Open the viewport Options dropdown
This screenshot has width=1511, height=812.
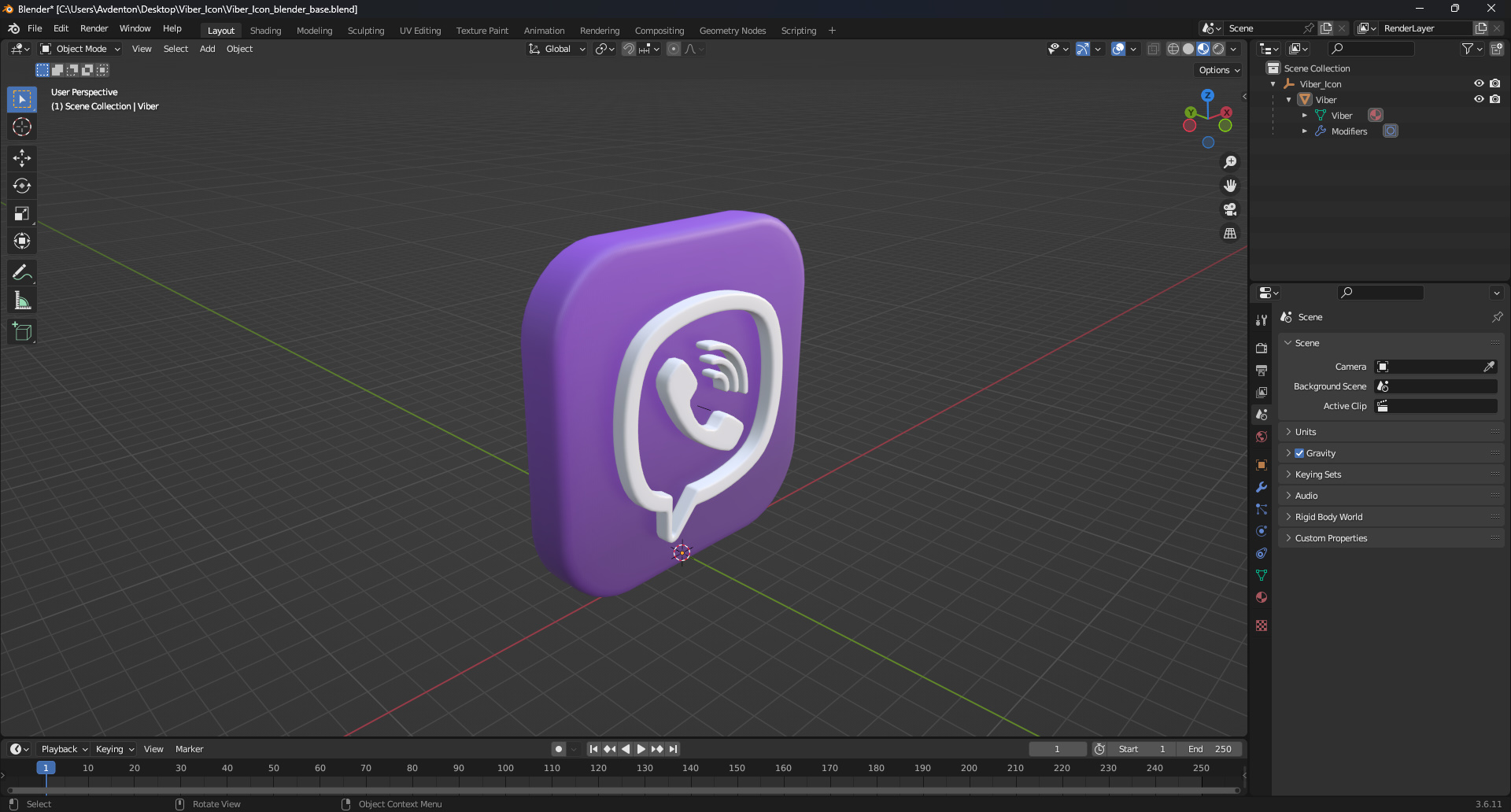[1218, 70]
